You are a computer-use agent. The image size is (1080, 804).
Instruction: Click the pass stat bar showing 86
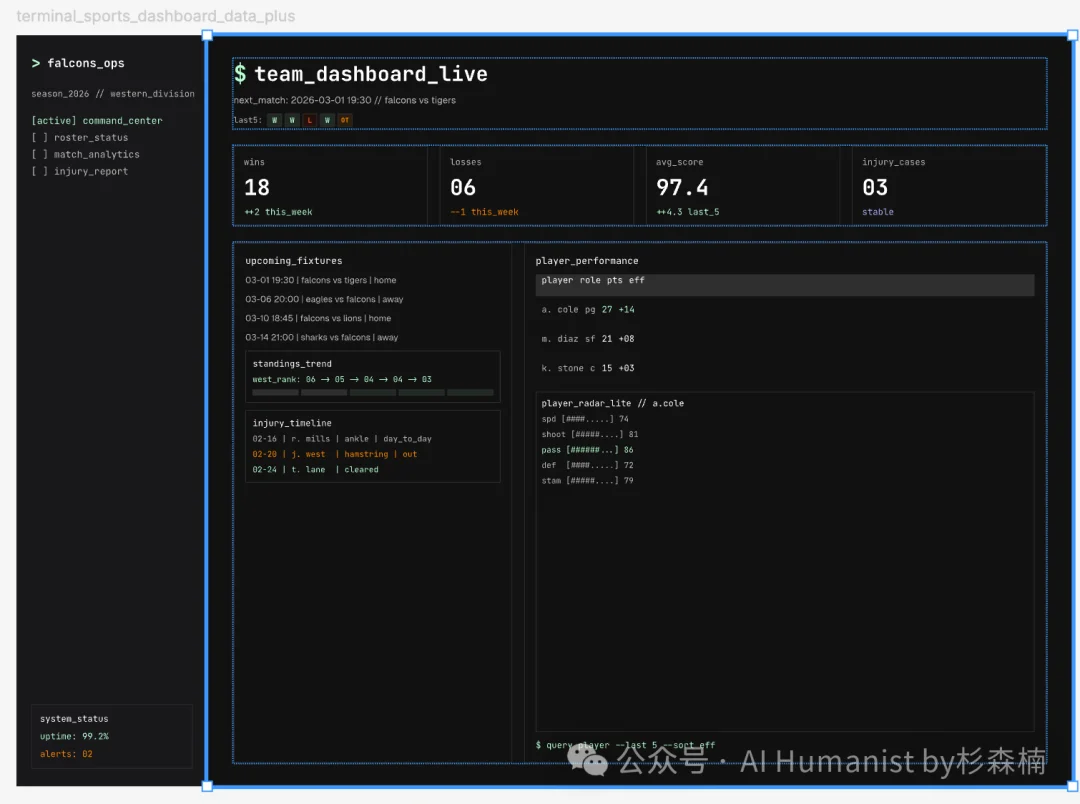click(x=591, y=449)
